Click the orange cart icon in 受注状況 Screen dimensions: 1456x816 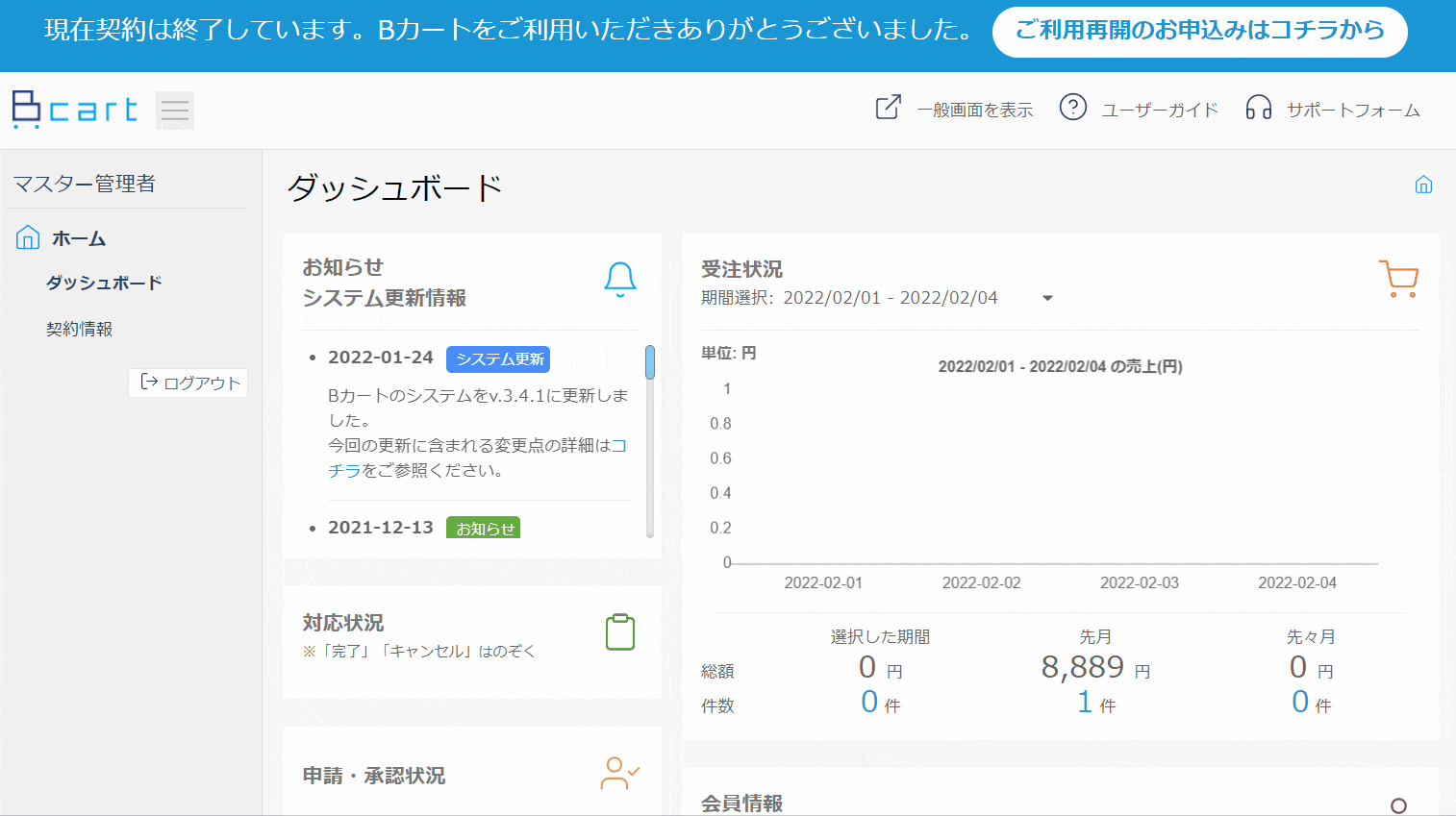click(x=1398, y=279)
